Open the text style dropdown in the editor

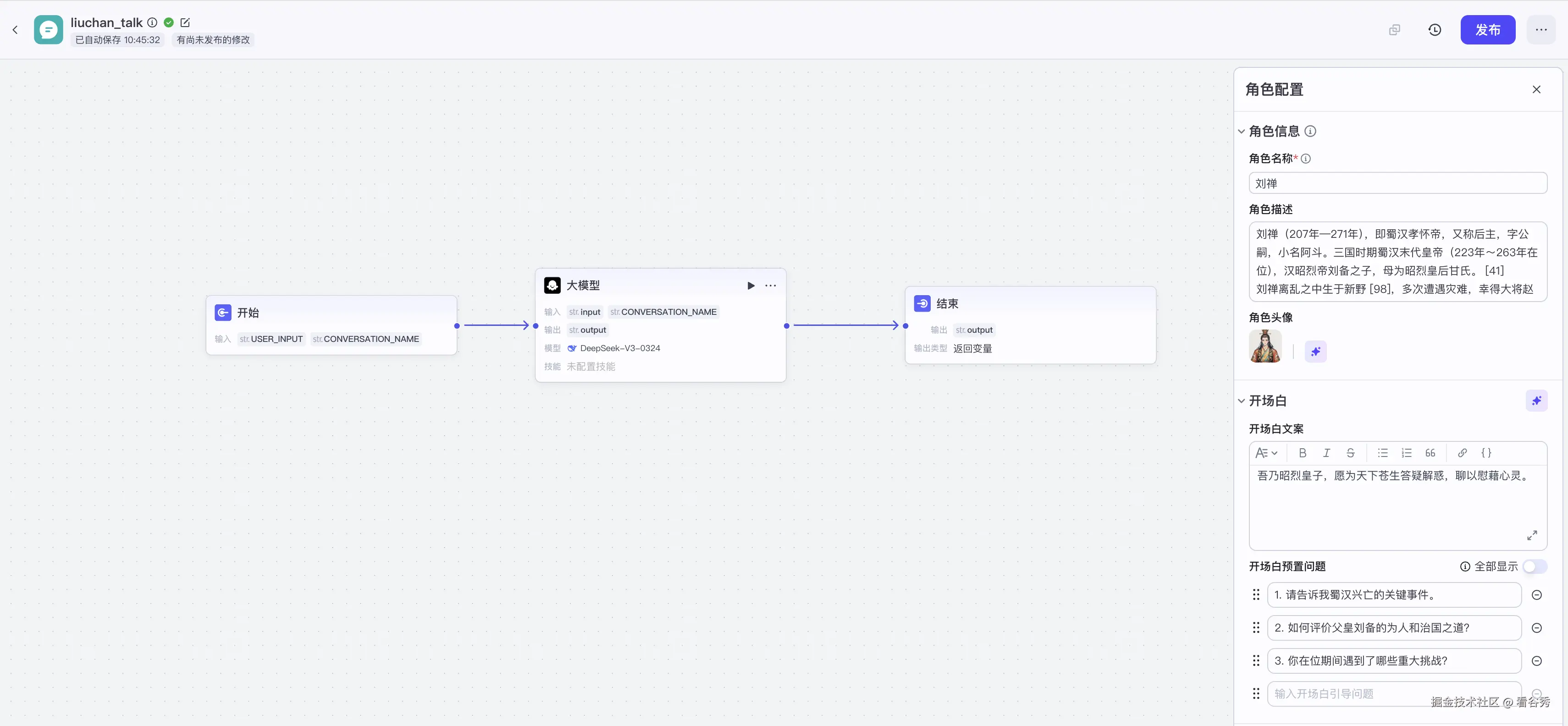1267,453
